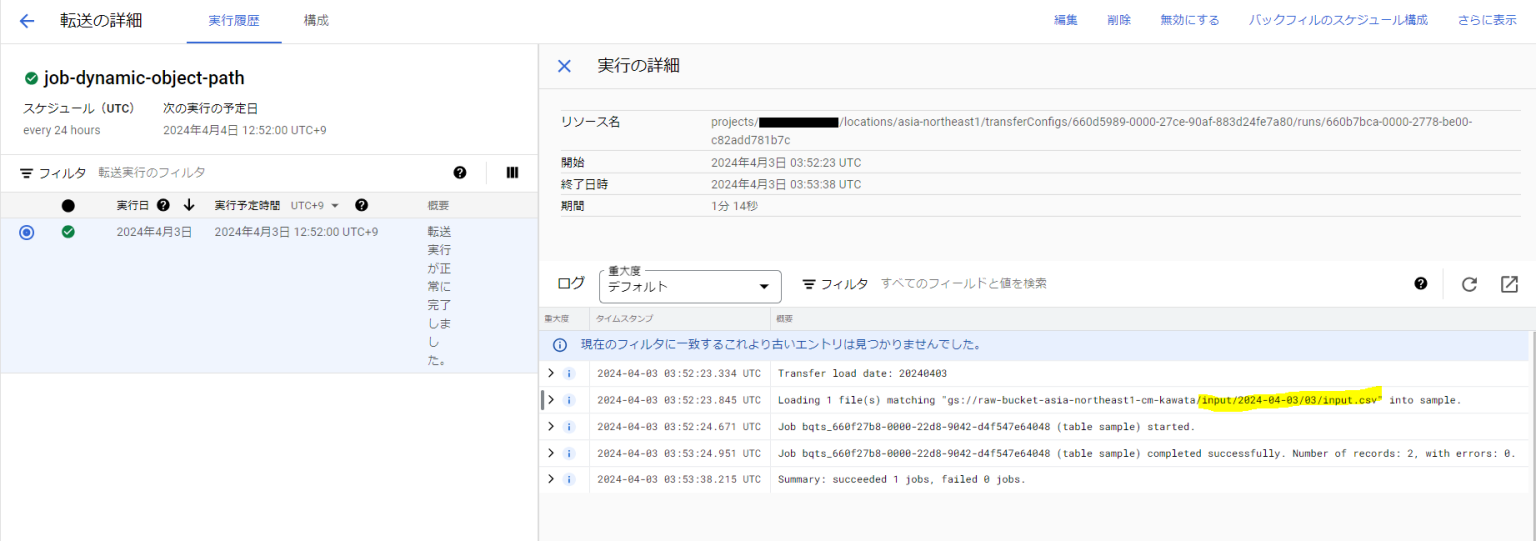Screen dimensions: 1536x541
Task: Expand the Loading 1 file(s) log entry
Action: click(x=550, y=400)
